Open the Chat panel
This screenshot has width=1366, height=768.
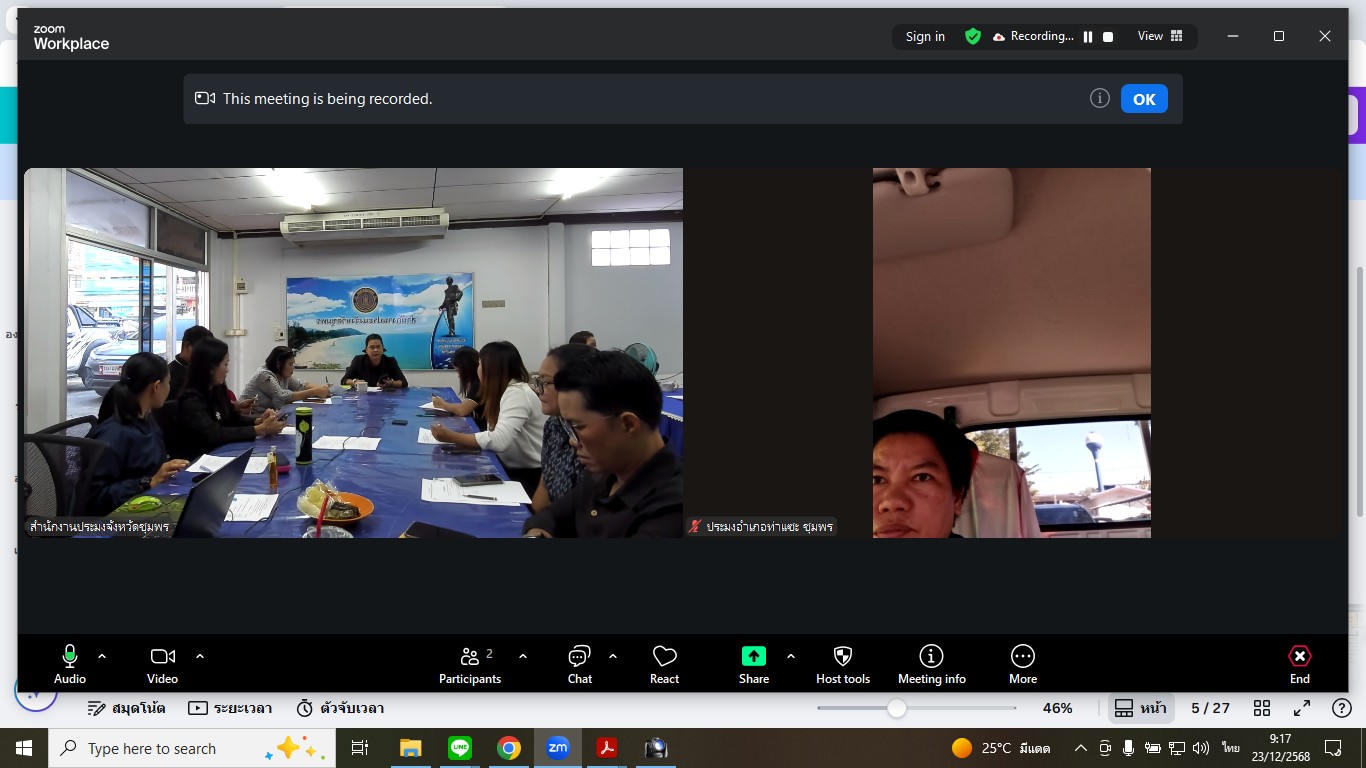pyautogui.click(x=580, y=664)
